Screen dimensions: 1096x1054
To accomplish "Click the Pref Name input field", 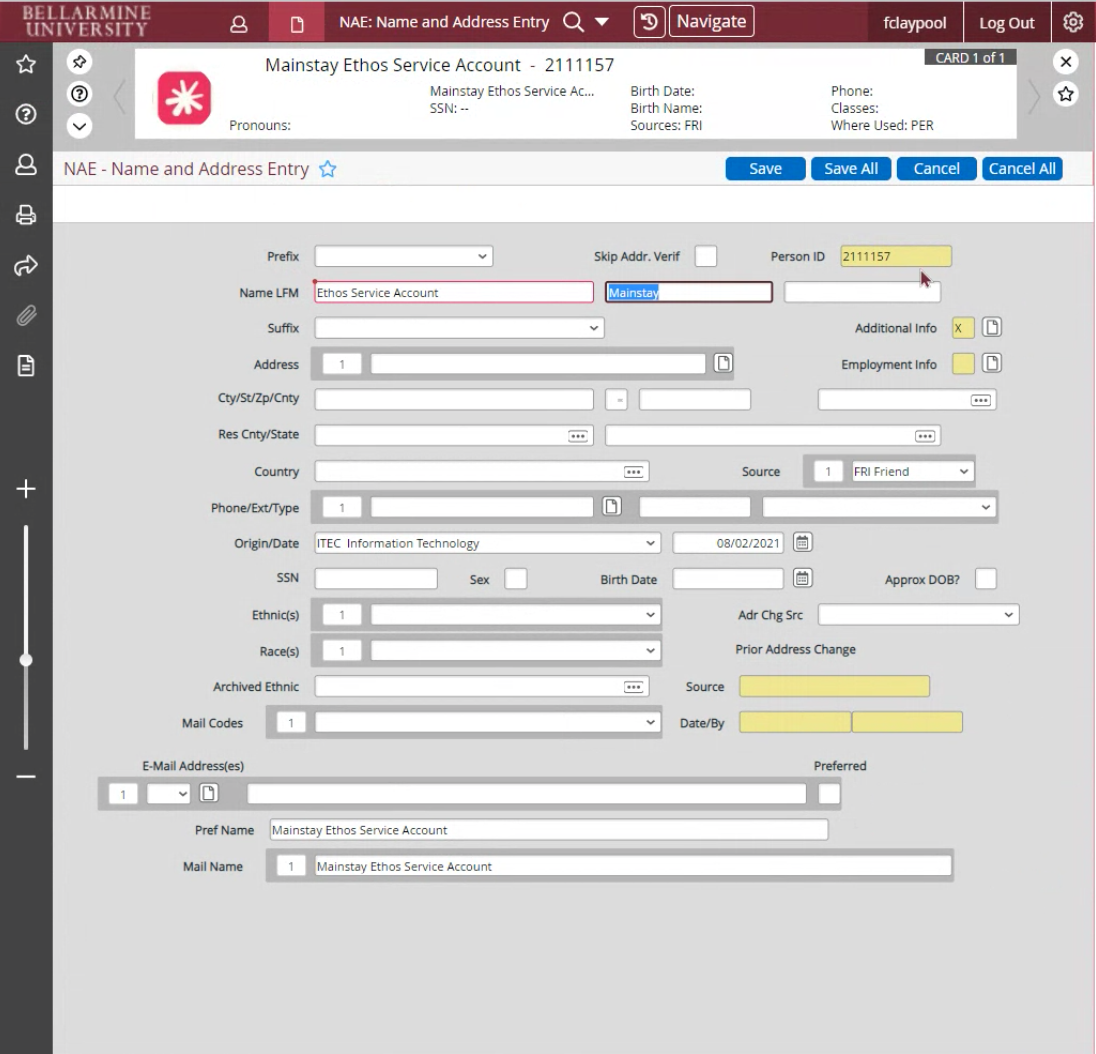I will 549,830.
